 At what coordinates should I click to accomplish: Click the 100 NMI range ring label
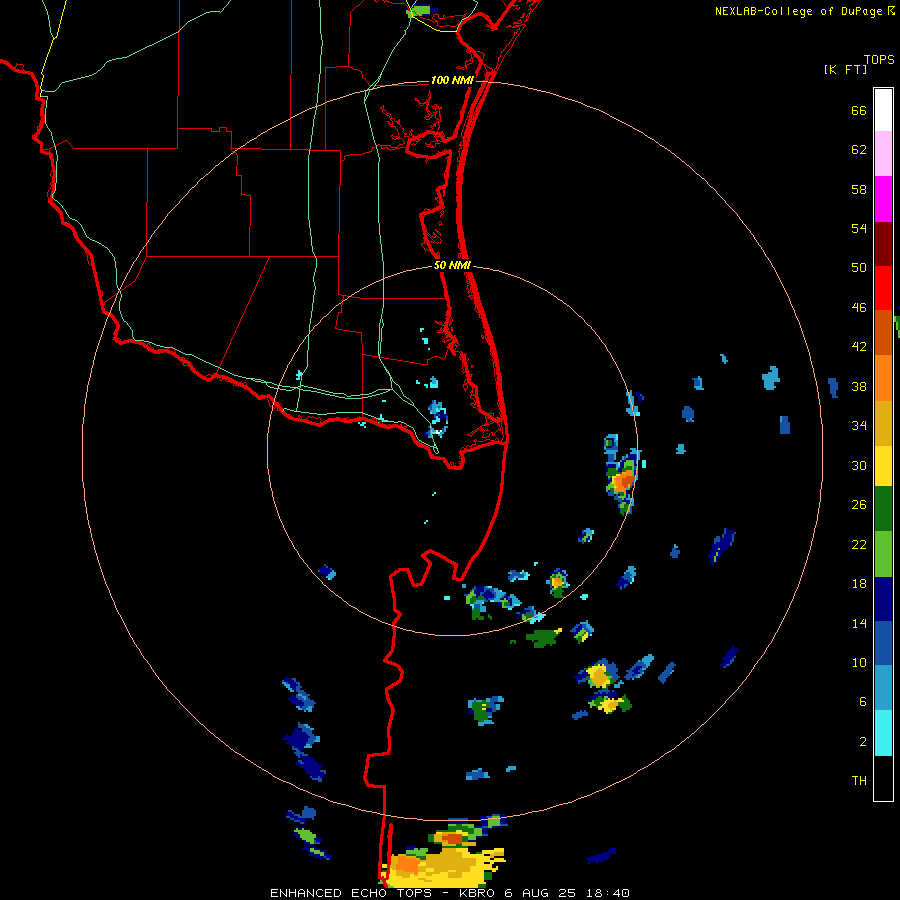452,80
